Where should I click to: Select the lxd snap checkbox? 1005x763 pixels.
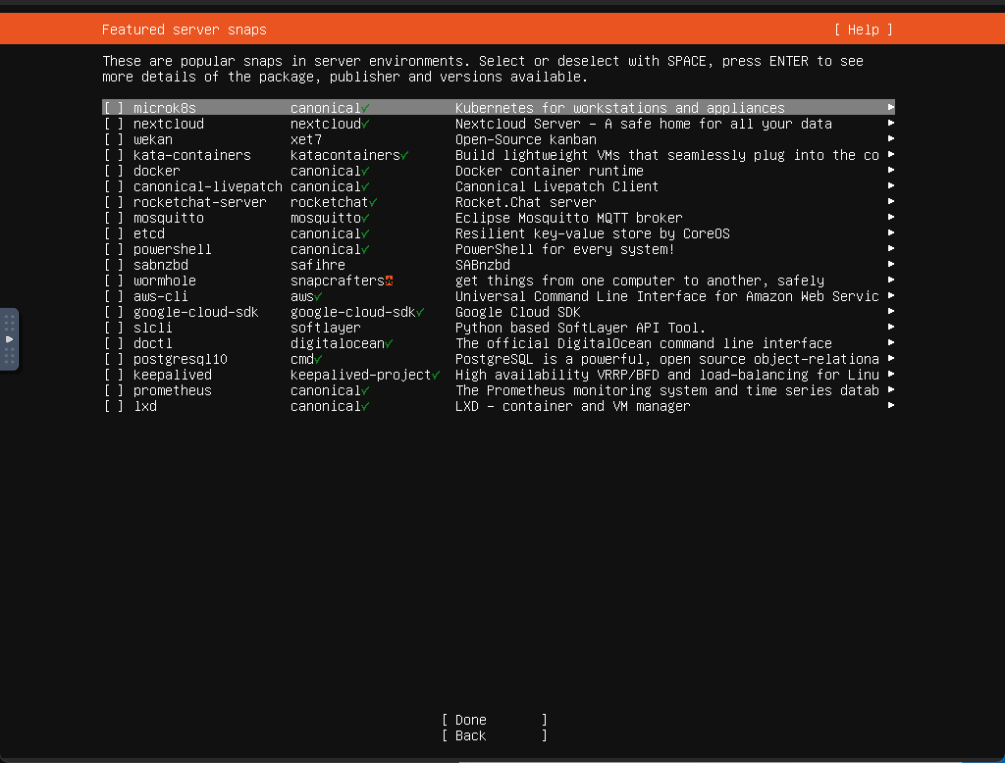pos(114,406)
